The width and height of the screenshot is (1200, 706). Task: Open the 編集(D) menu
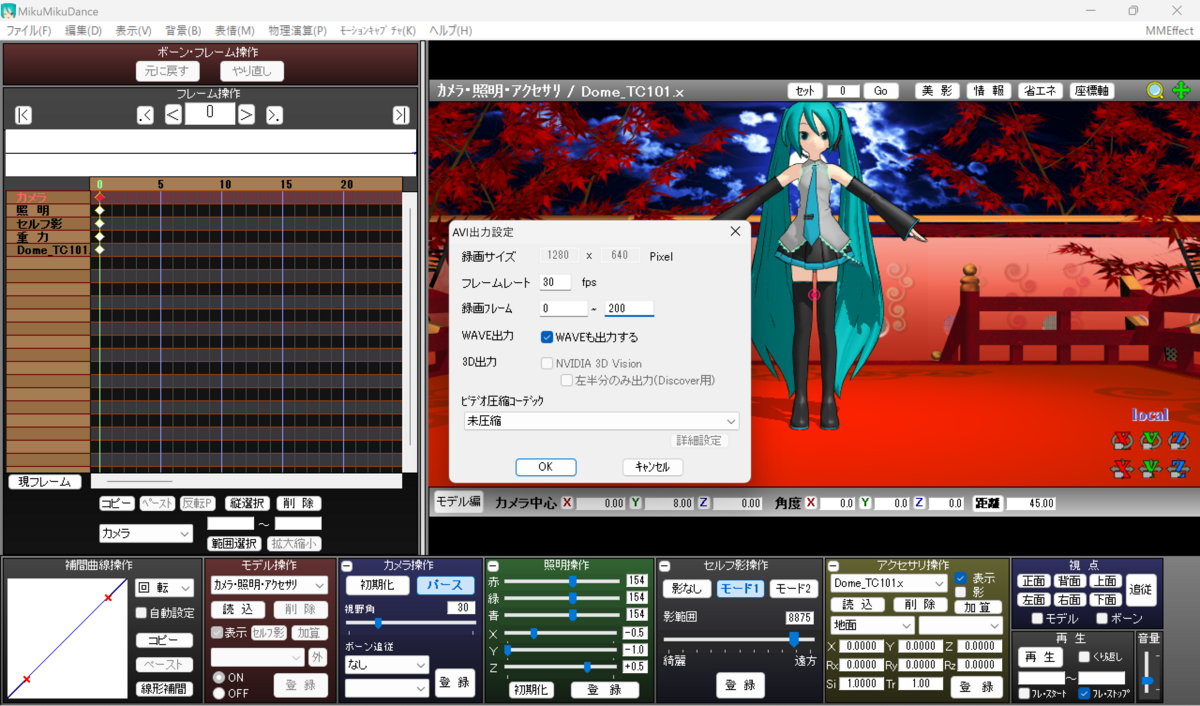tap(84, 31)
